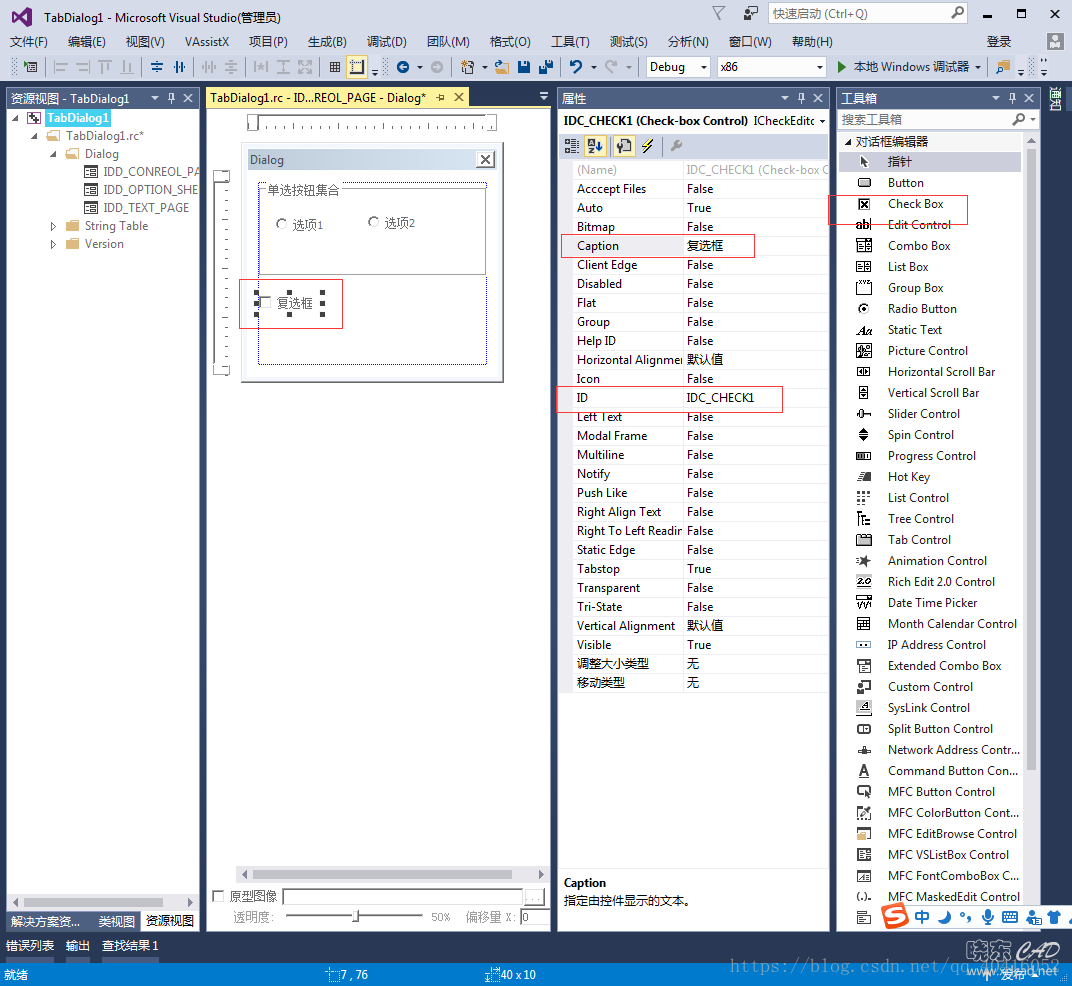Open the 格式(O) menu

pos(510,42)
